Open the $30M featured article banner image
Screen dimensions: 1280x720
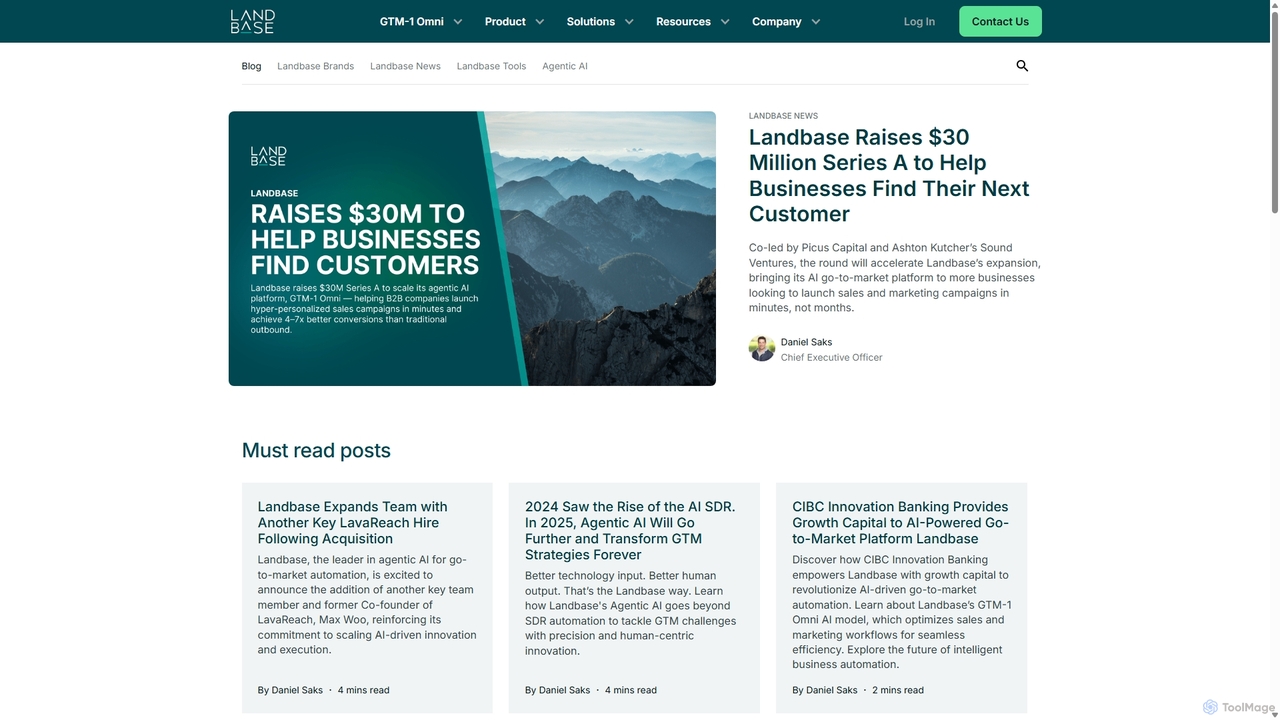(472, 248)
